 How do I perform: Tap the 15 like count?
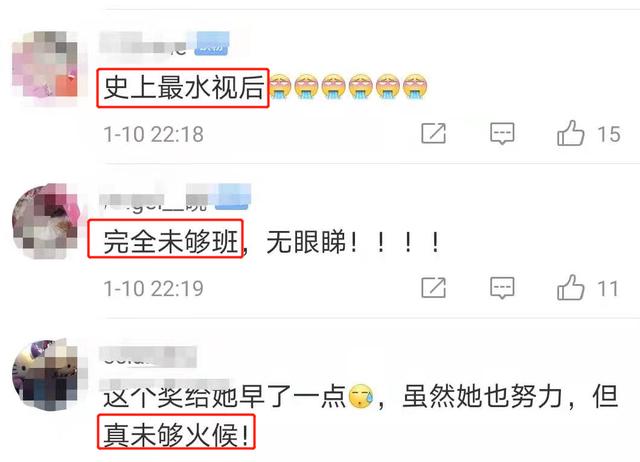click(609, 134)
